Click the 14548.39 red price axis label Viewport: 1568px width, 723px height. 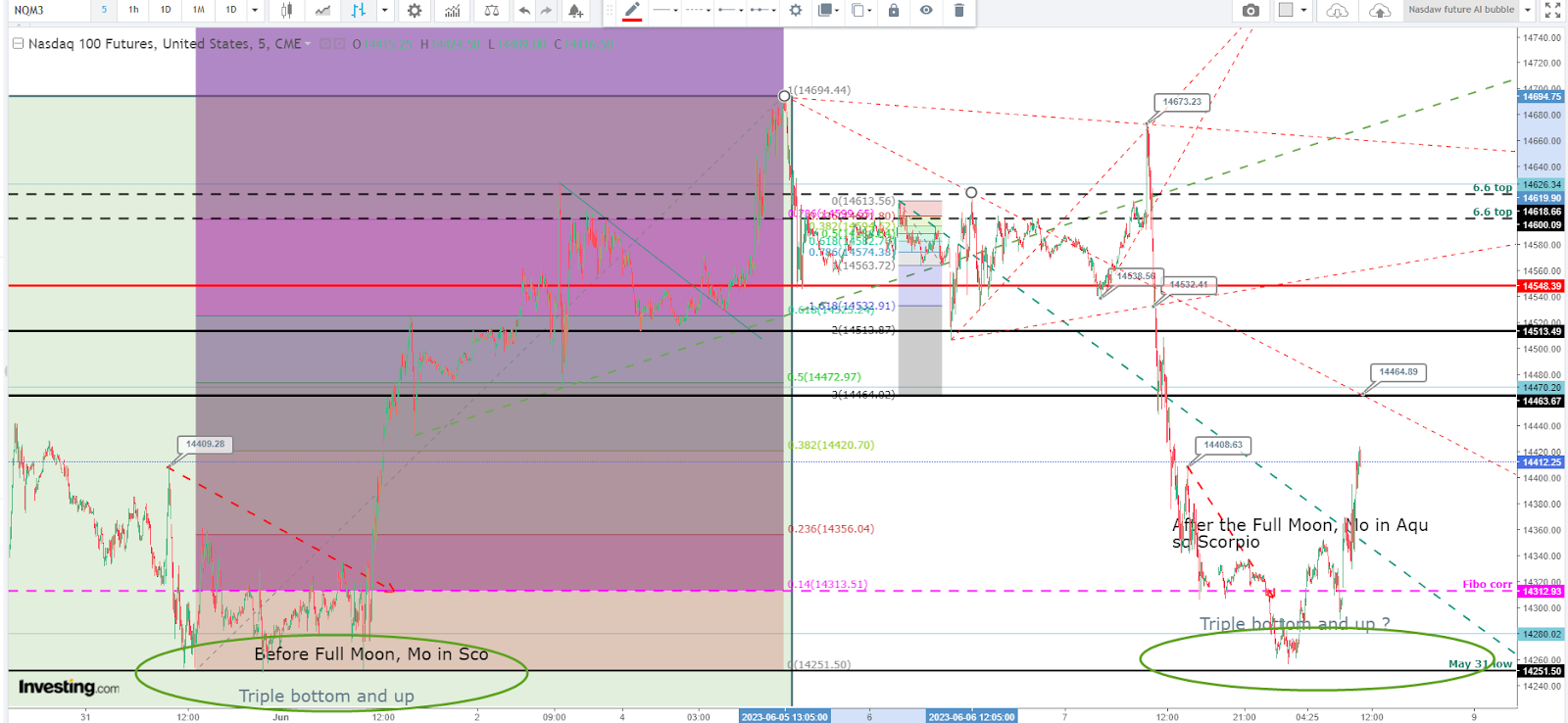(x=1542, y=286)
